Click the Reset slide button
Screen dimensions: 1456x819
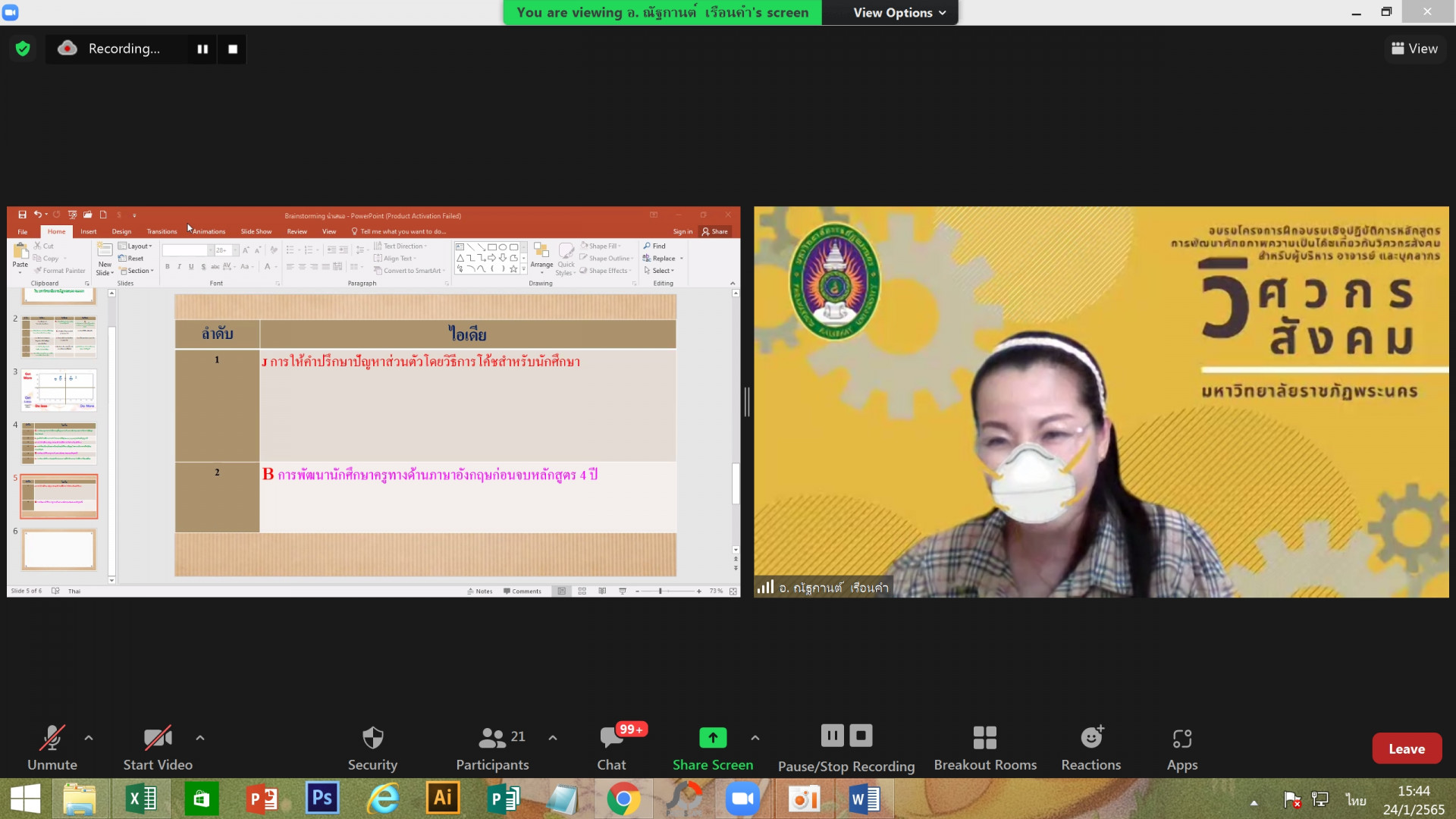(x=131, y=259)
